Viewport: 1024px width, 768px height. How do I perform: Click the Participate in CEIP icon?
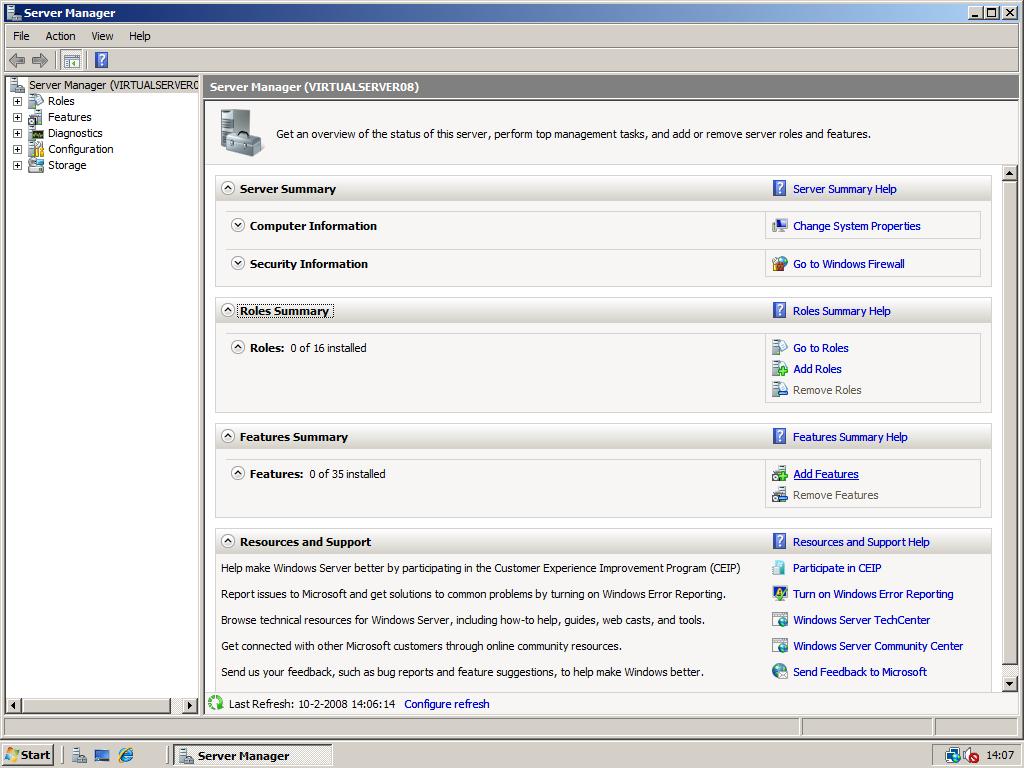[x=779, y=568]
